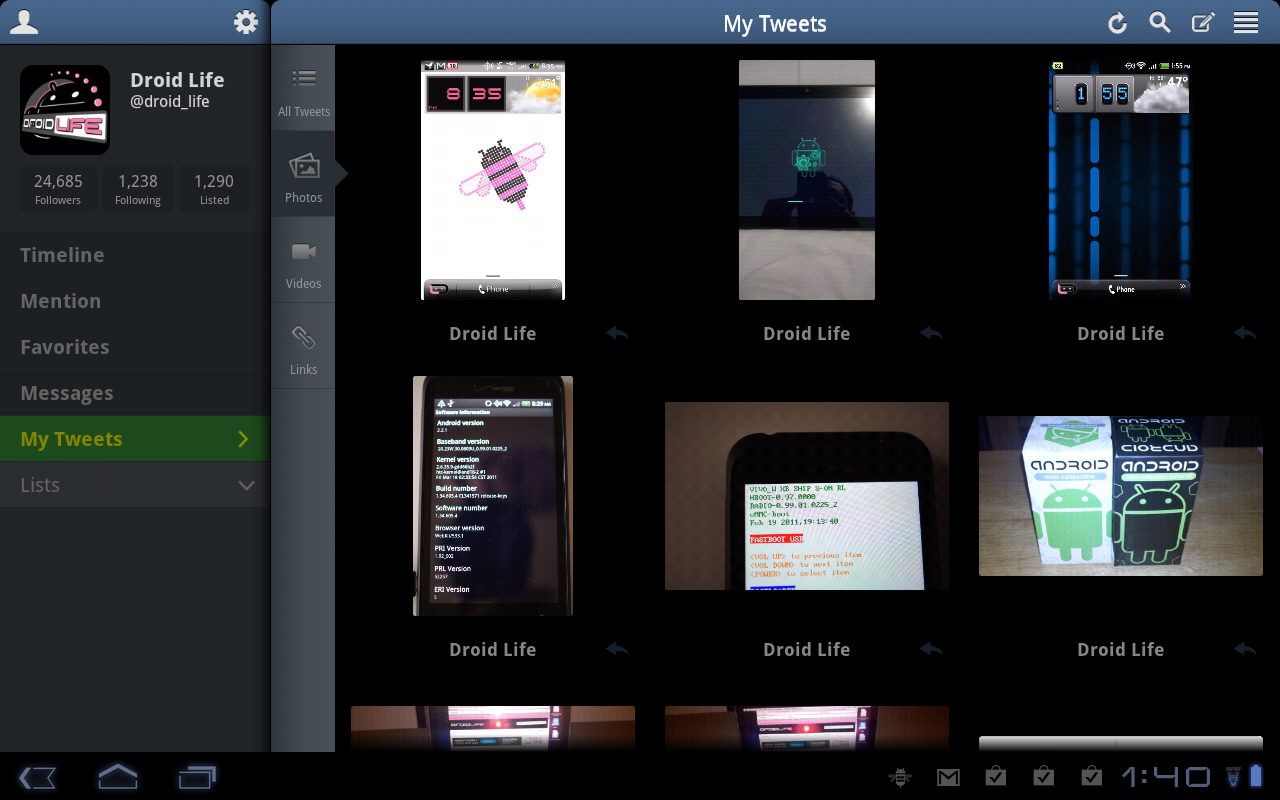Tap Droid Life under the bee photo
Screen dimensions: 1280x800
(x=493, y=334)
